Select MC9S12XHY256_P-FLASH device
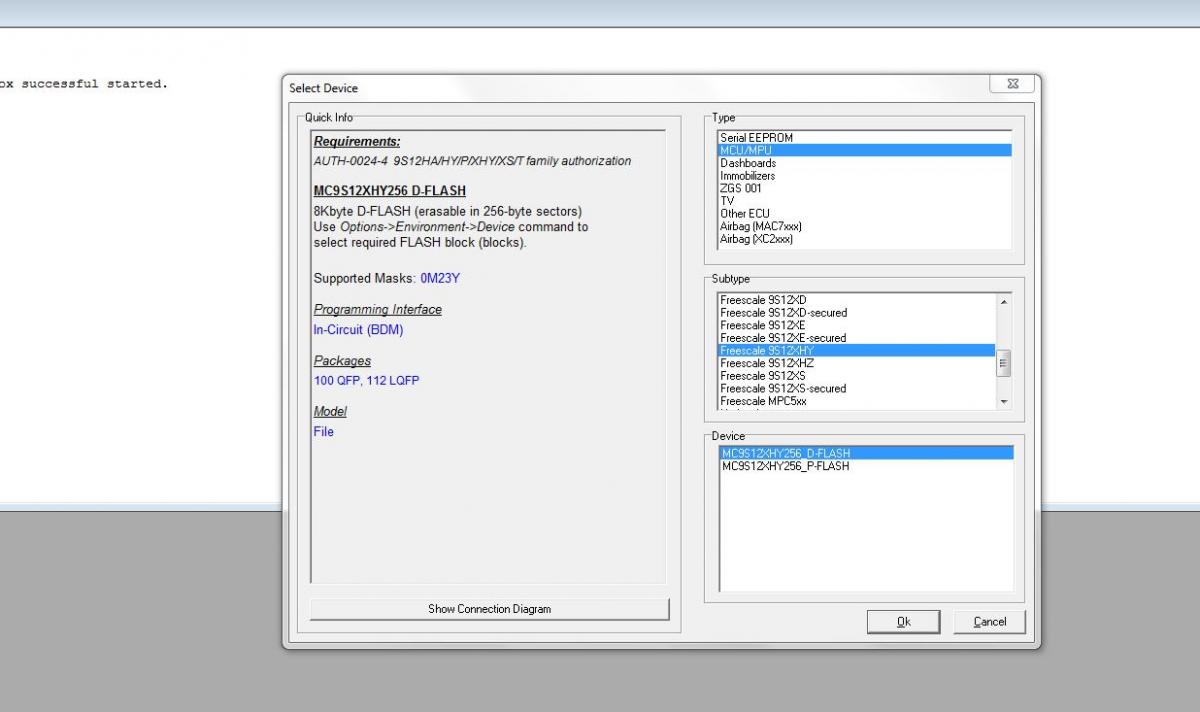1200x712 pixels. pyautogui.click(x=866, y=466)
